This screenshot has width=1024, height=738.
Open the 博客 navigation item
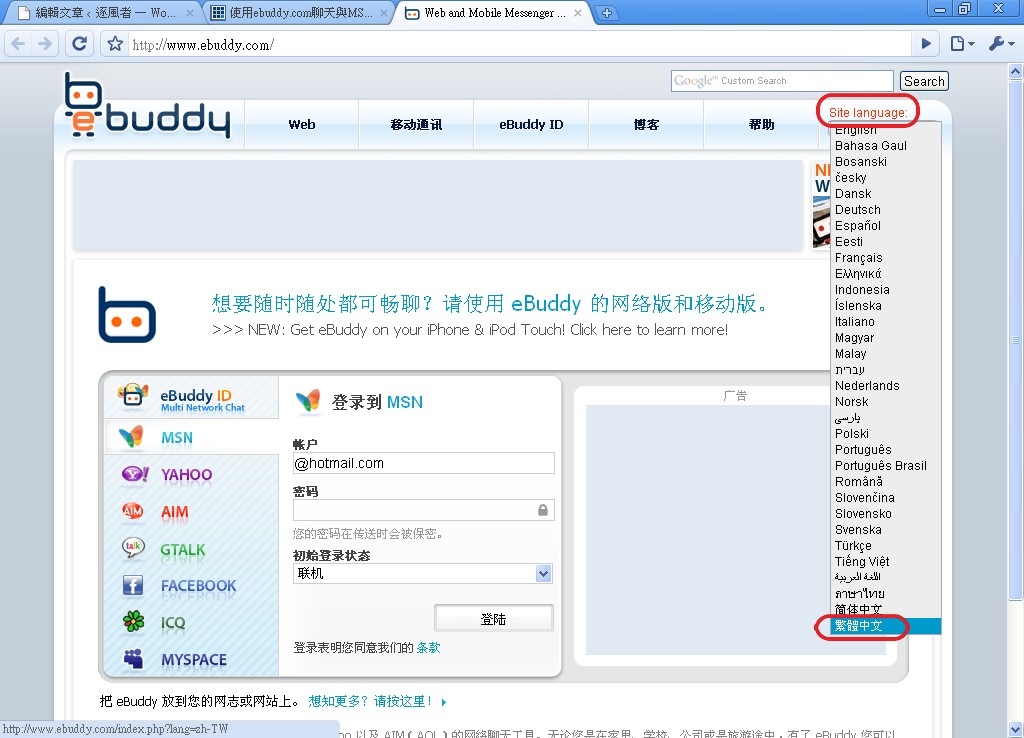click(x=646, y=124)
